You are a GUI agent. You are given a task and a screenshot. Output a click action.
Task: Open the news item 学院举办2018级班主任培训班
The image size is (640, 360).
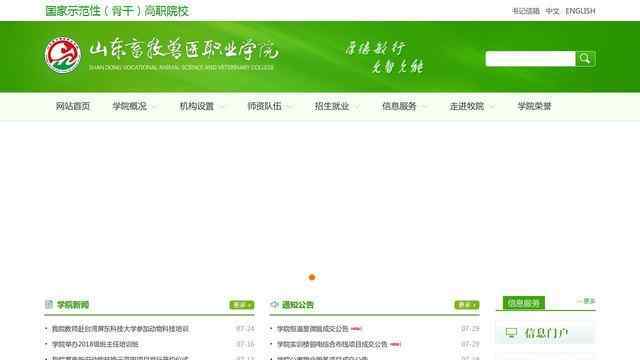(x=95, y=344)
